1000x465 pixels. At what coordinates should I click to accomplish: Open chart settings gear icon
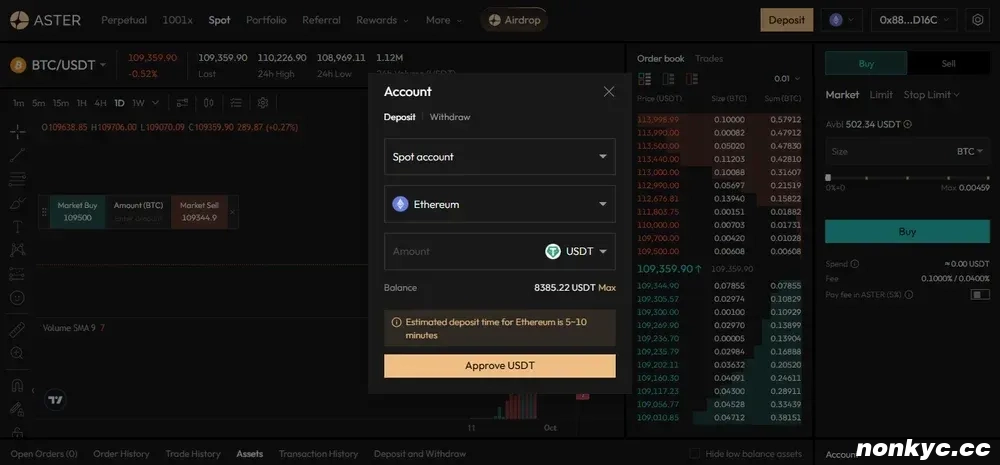[x=263, y=103]
